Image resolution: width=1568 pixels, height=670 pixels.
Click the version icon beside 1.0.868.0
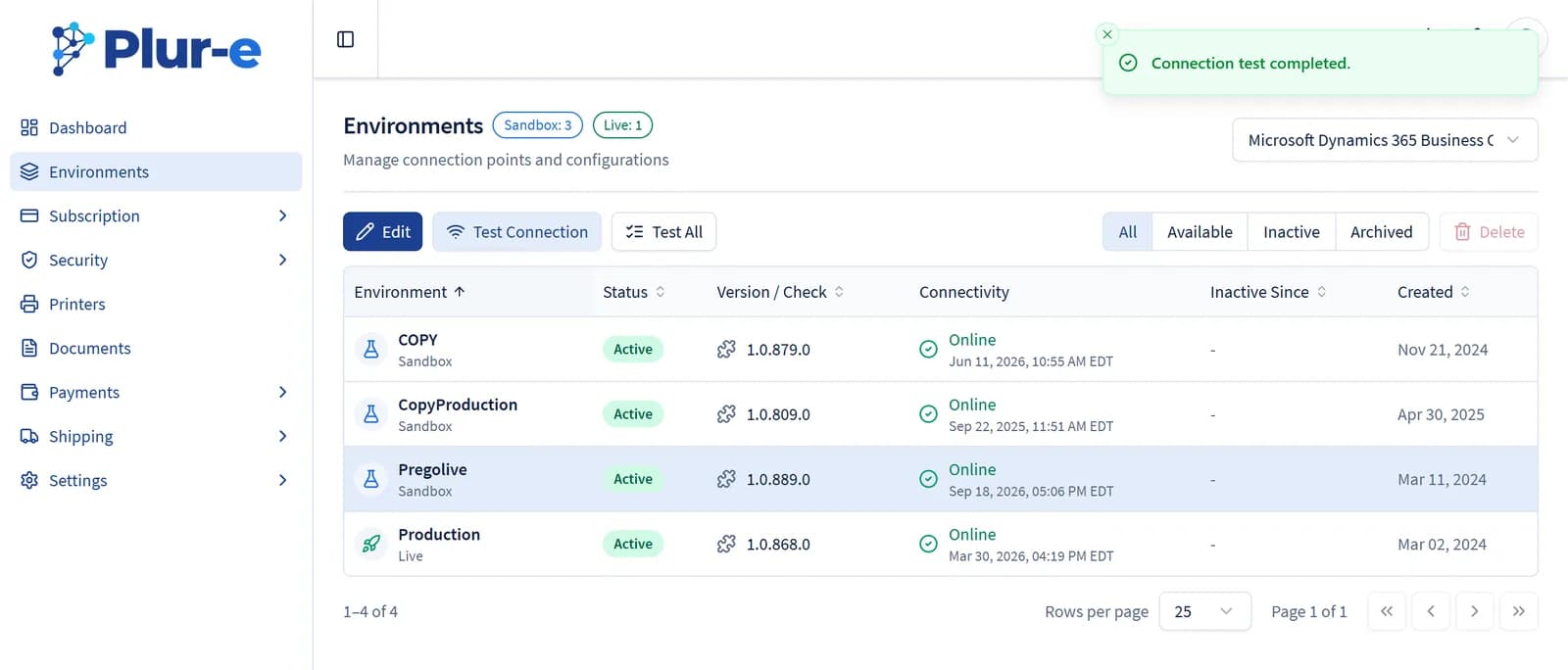pyautogui.click(x=726, y=544)
